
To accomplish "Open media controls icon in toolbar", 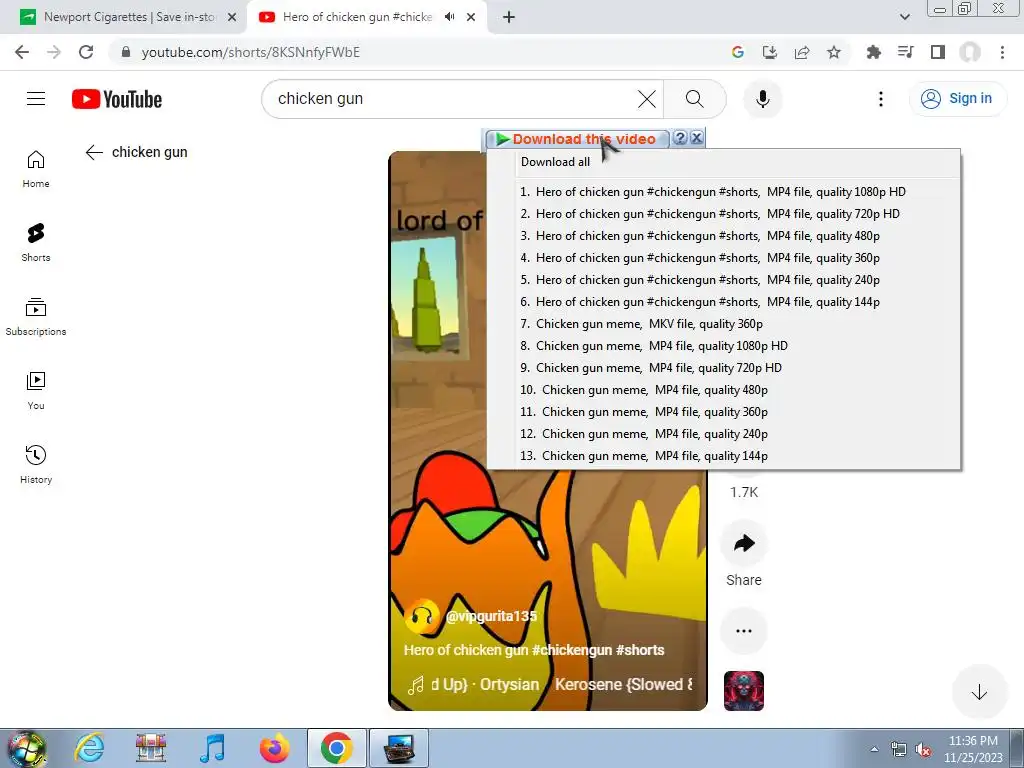I will (905, 52).
